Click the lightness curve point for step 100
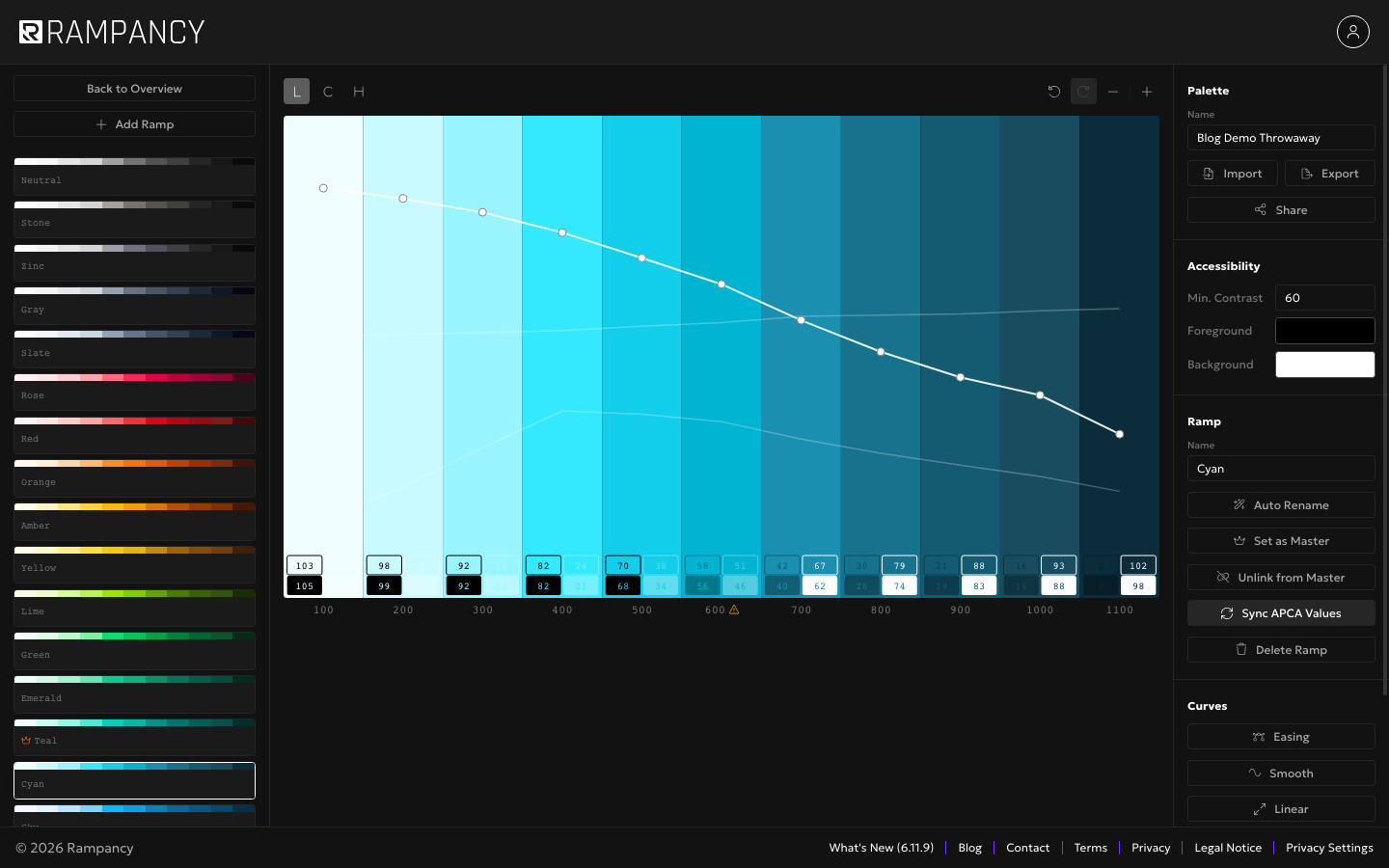 click(323, 188)
